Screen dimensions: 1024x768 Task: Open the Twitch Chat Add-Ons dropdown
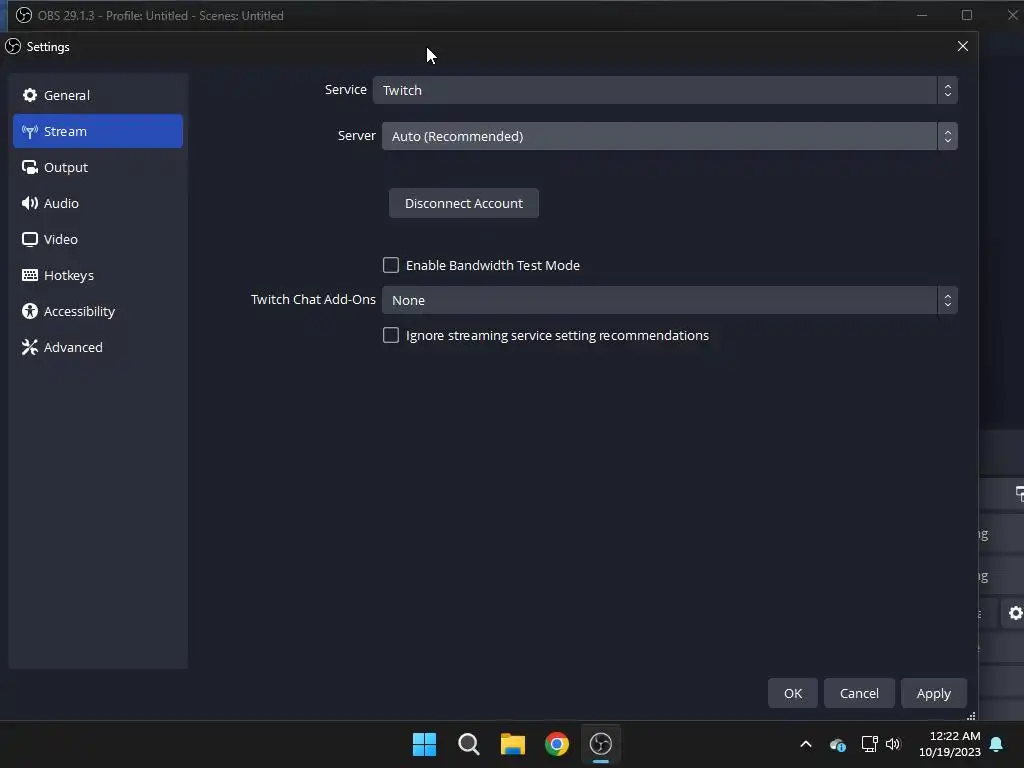(669, 300)
